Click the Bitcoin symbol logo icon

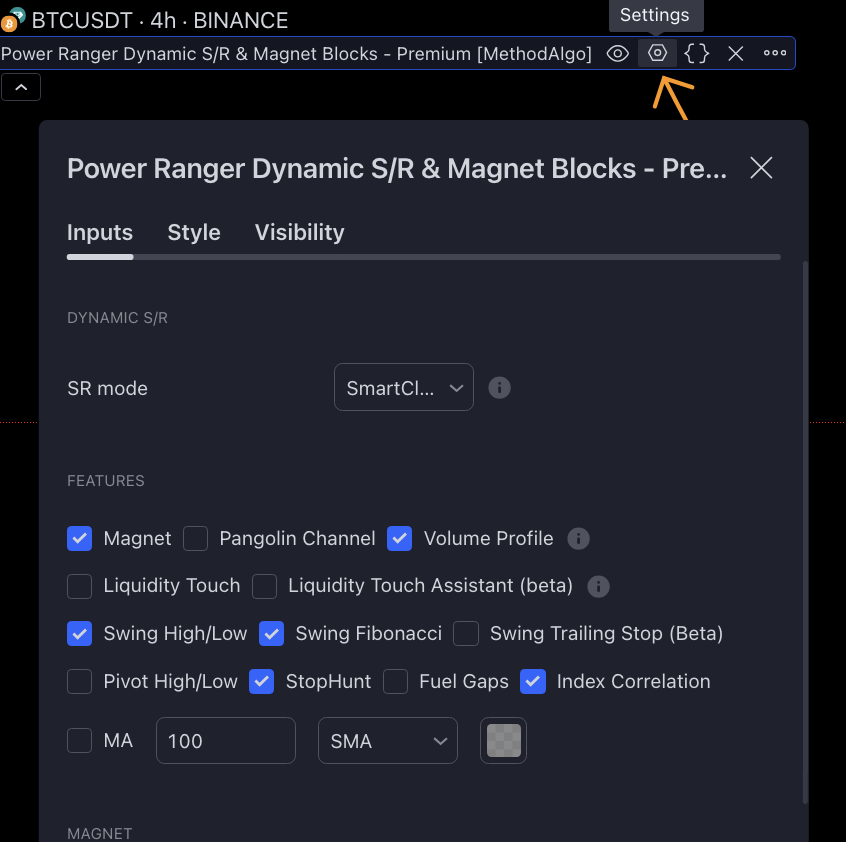point(12,19)
